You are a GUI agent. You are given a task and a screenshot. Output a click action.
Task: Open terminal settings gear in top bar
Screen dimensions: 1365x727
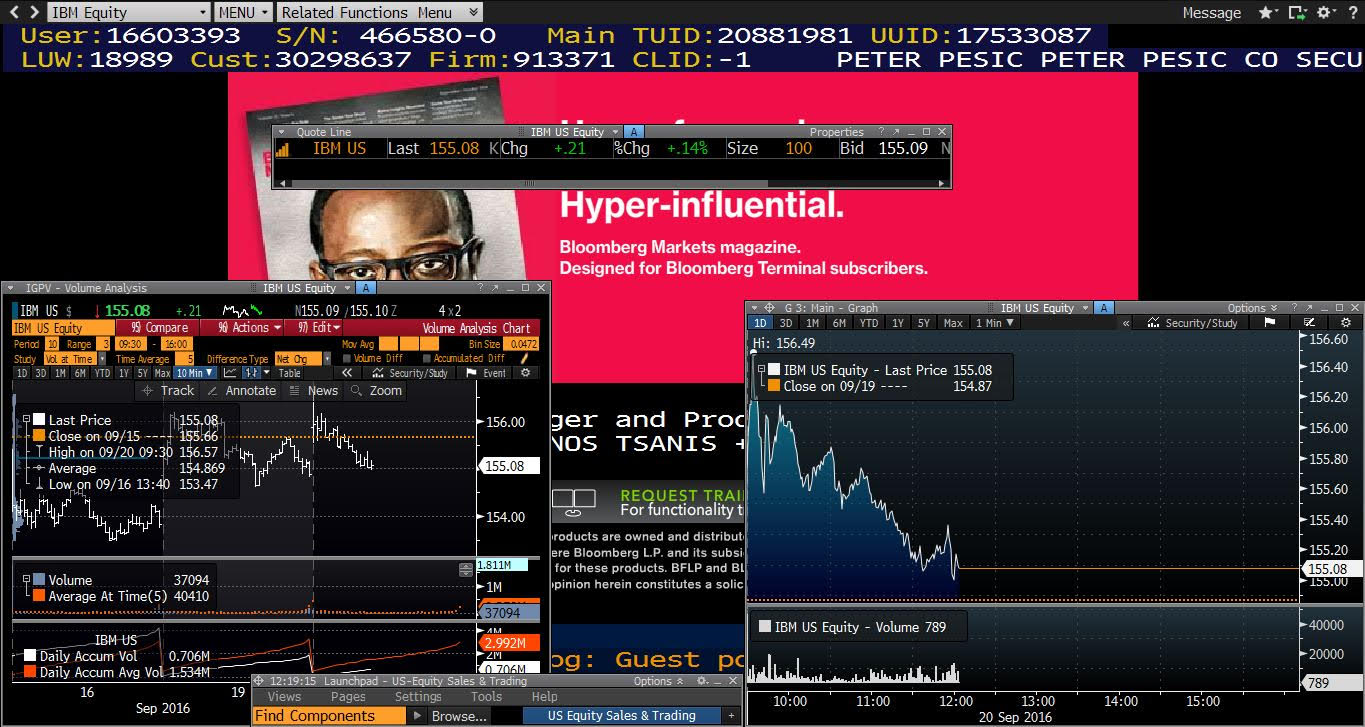click(1326, 13)
